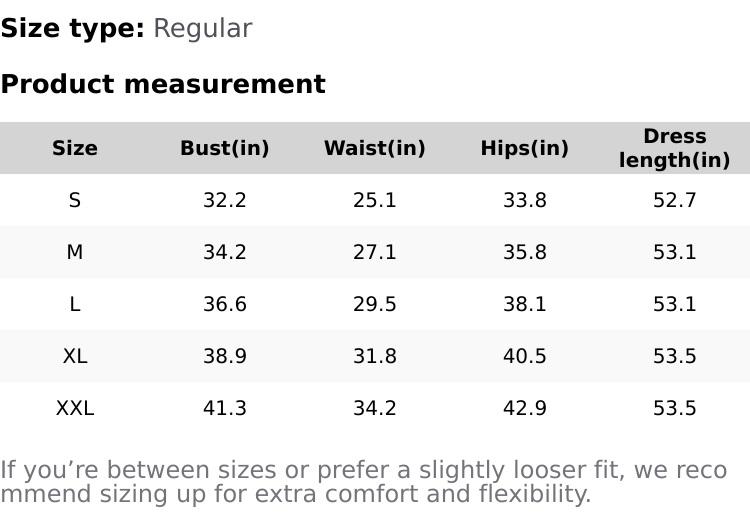Click the sizing up recommendation note
This screenshot has height=530, width=750.
[364, 482]
